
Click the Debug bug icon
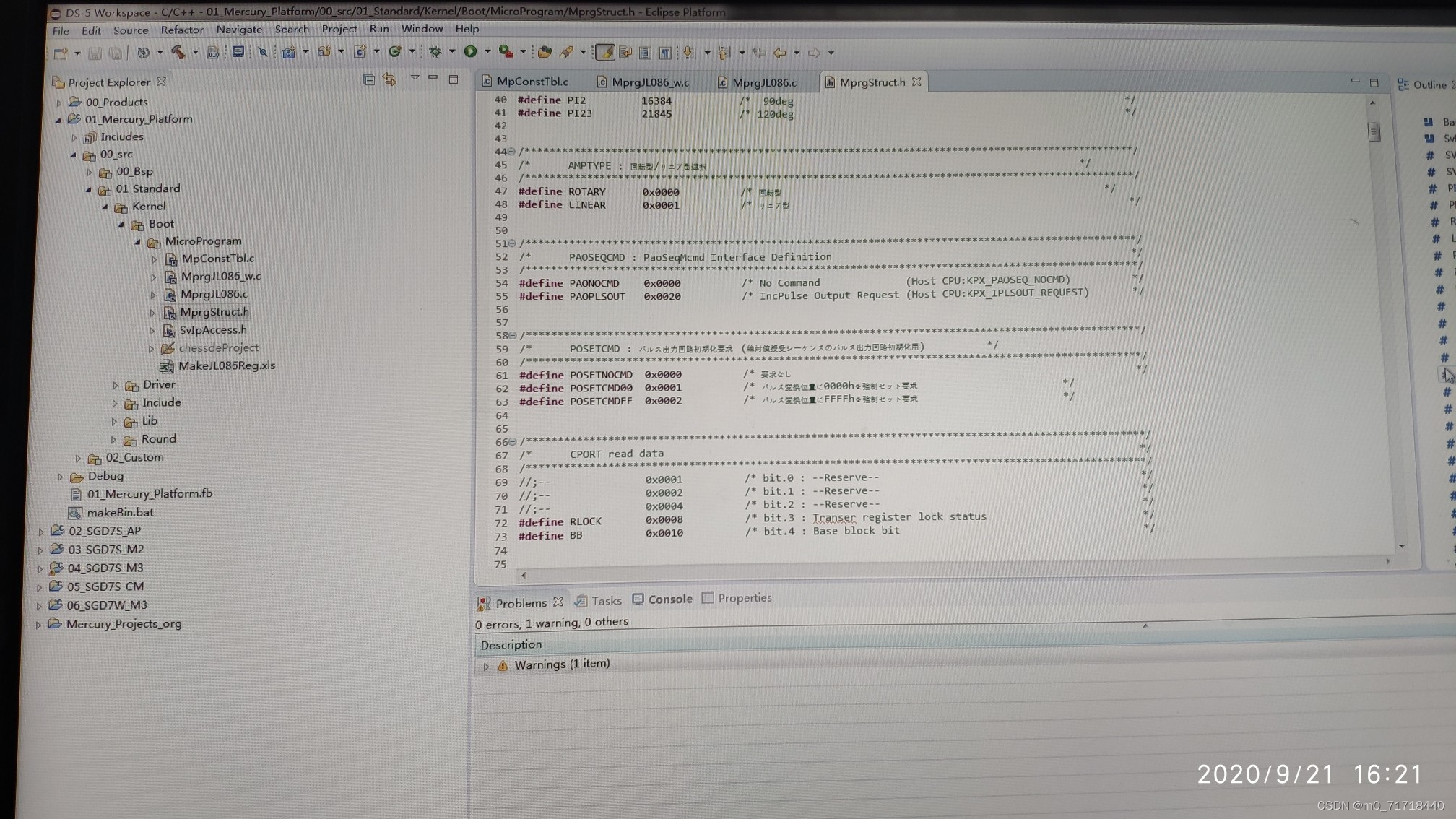[x=435, y=52]
